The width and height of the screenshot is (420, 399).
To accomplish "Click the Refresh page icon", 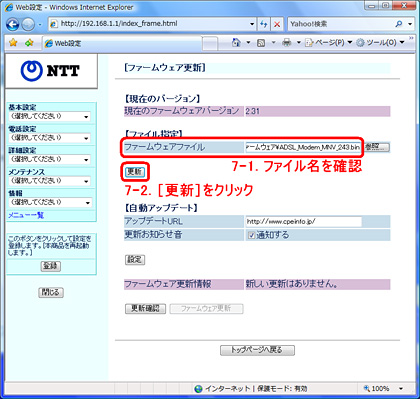I will click(x=264, y=24).
